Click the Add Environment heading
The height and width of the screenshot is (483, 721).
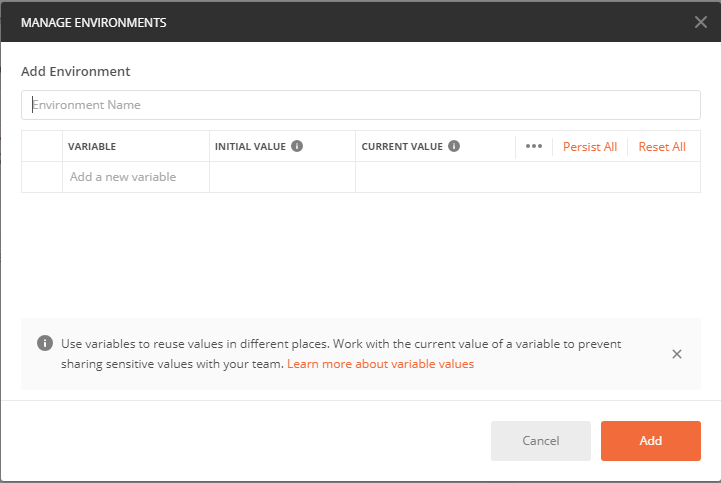pos(76,72)
